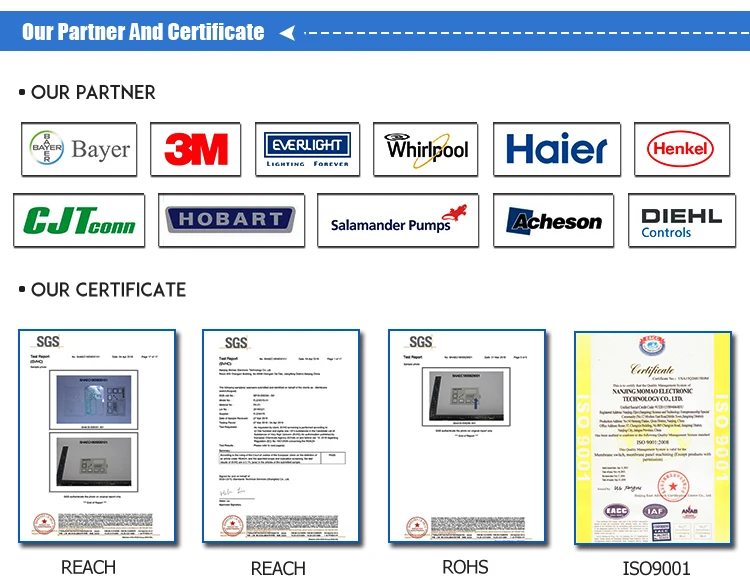
Task: Open the second REACH certificate with signature
Action: pyautogui.click(x=281, y=436)
